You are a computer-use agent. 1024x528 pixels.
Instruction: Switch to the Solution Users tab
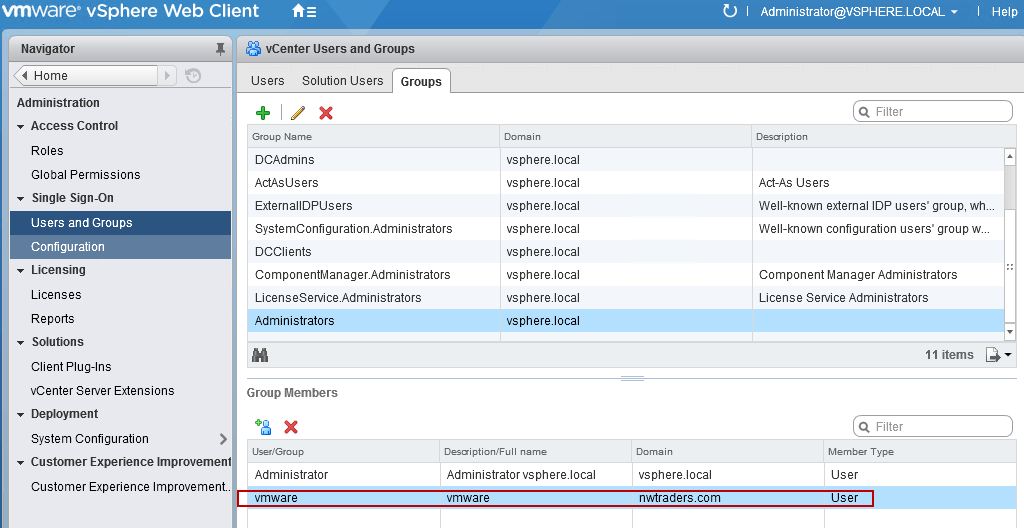[x=342, y=81]
